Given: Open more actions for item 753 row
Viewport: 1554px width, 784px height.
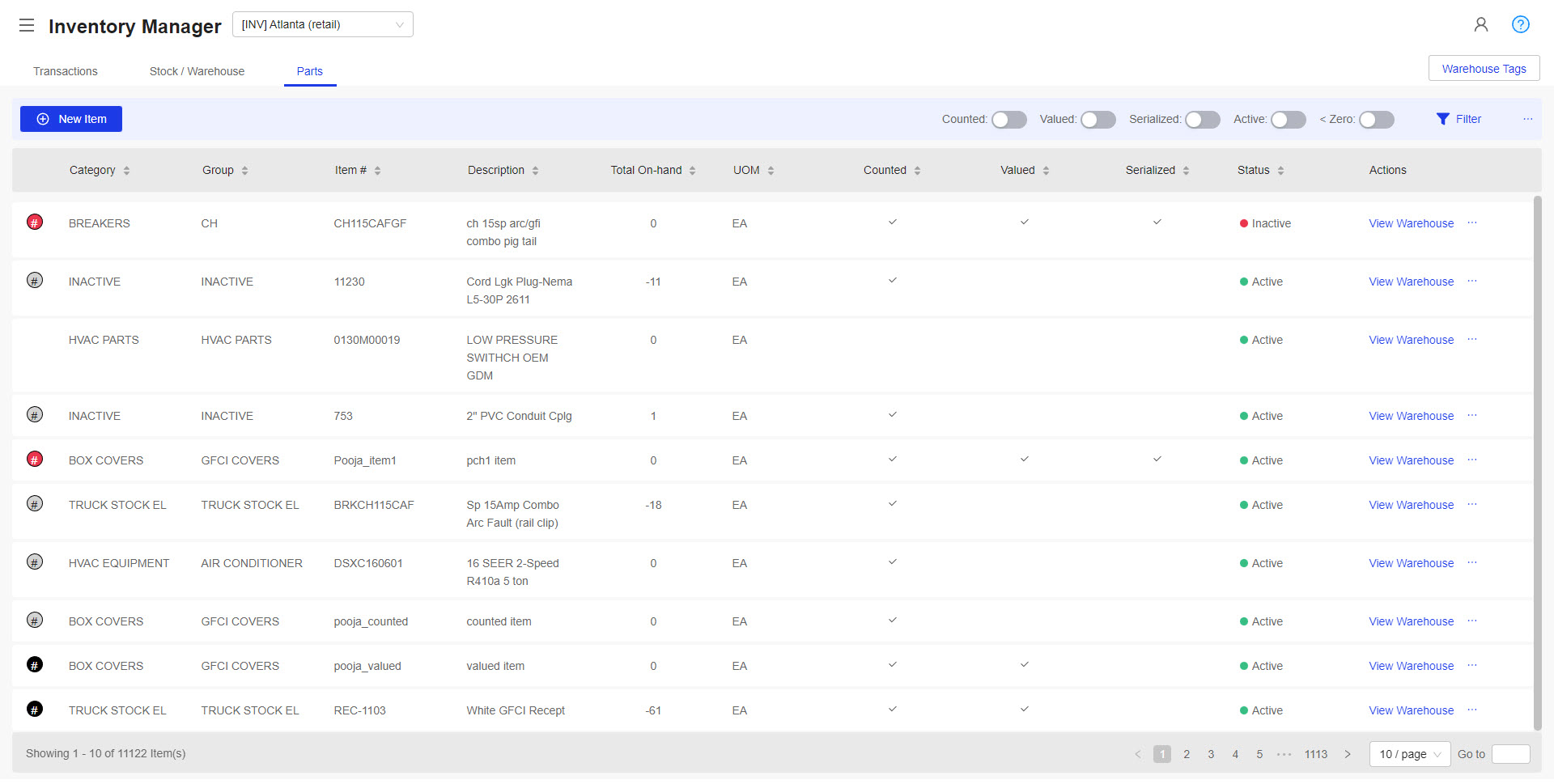Looking at the screenshot, I should [1472, 415].
